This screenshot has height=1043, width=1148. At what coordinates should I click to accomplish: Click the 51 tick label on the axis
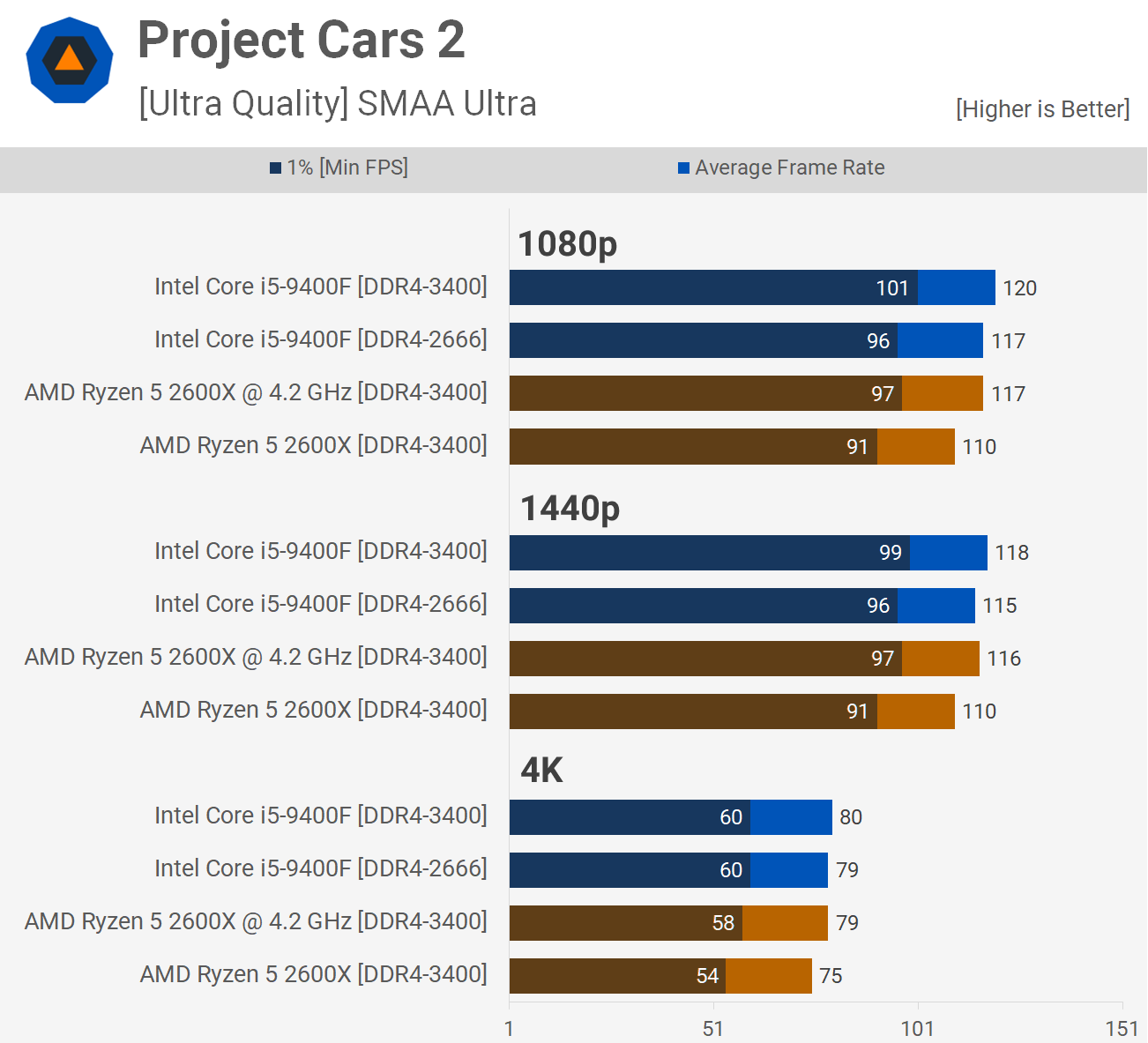pos(712,1028)
